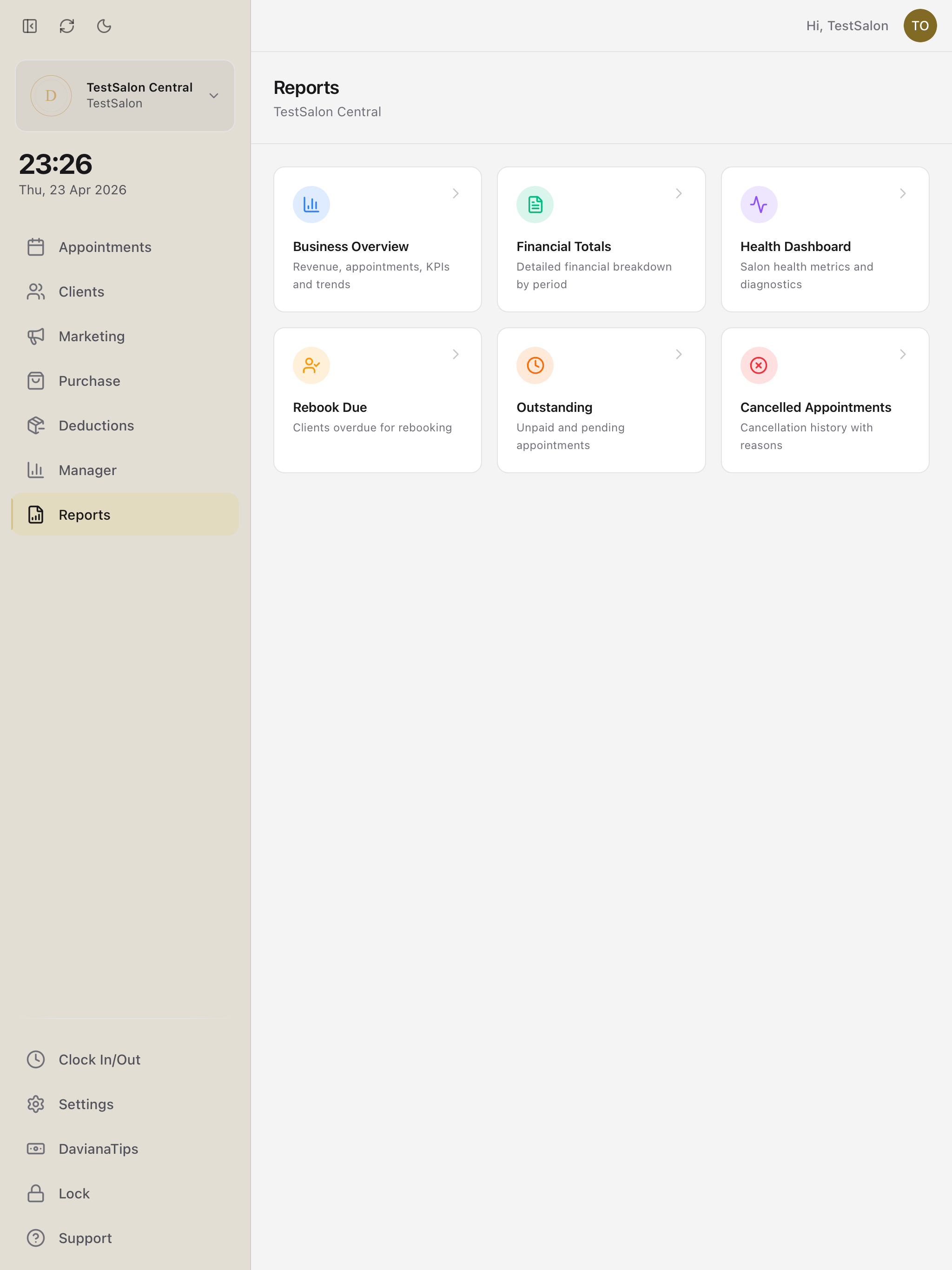The width and height of the screenshot is (952, 1270).
Task: Open the Rebook Due report
Action: click(377, 400)
